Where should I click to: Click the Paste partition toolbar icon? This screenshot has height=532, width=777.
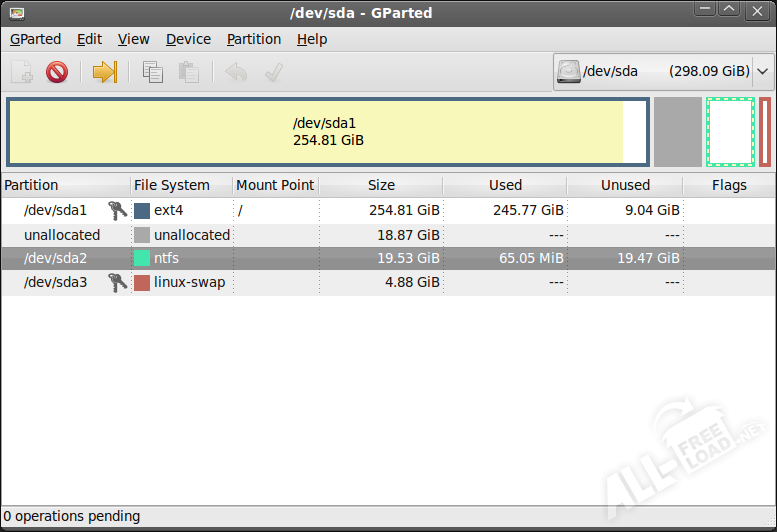pos(188,72)
